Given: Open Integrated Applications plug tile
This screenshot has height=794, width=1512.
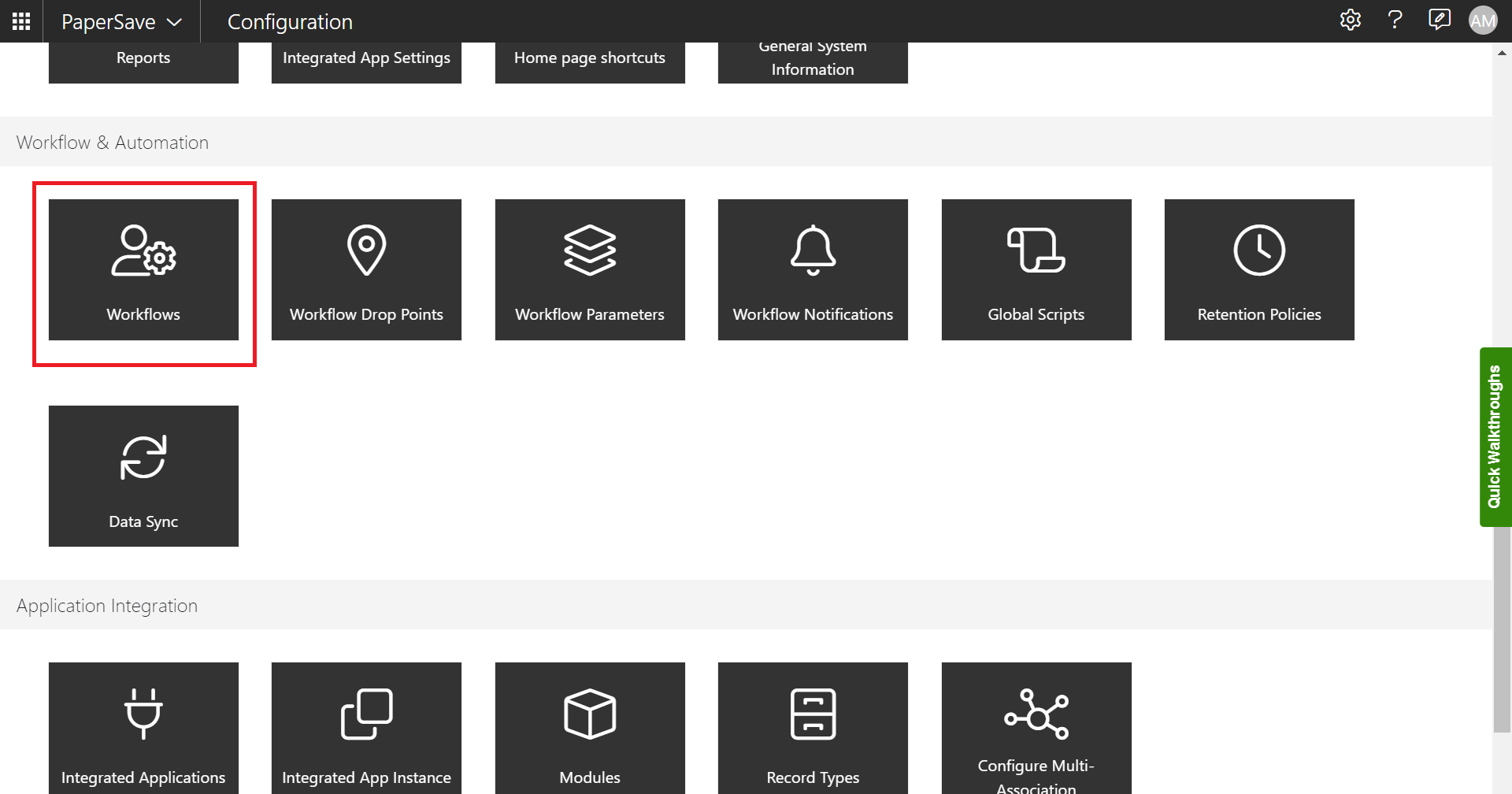Looking at the screenshot, I should tap(143, 728).
